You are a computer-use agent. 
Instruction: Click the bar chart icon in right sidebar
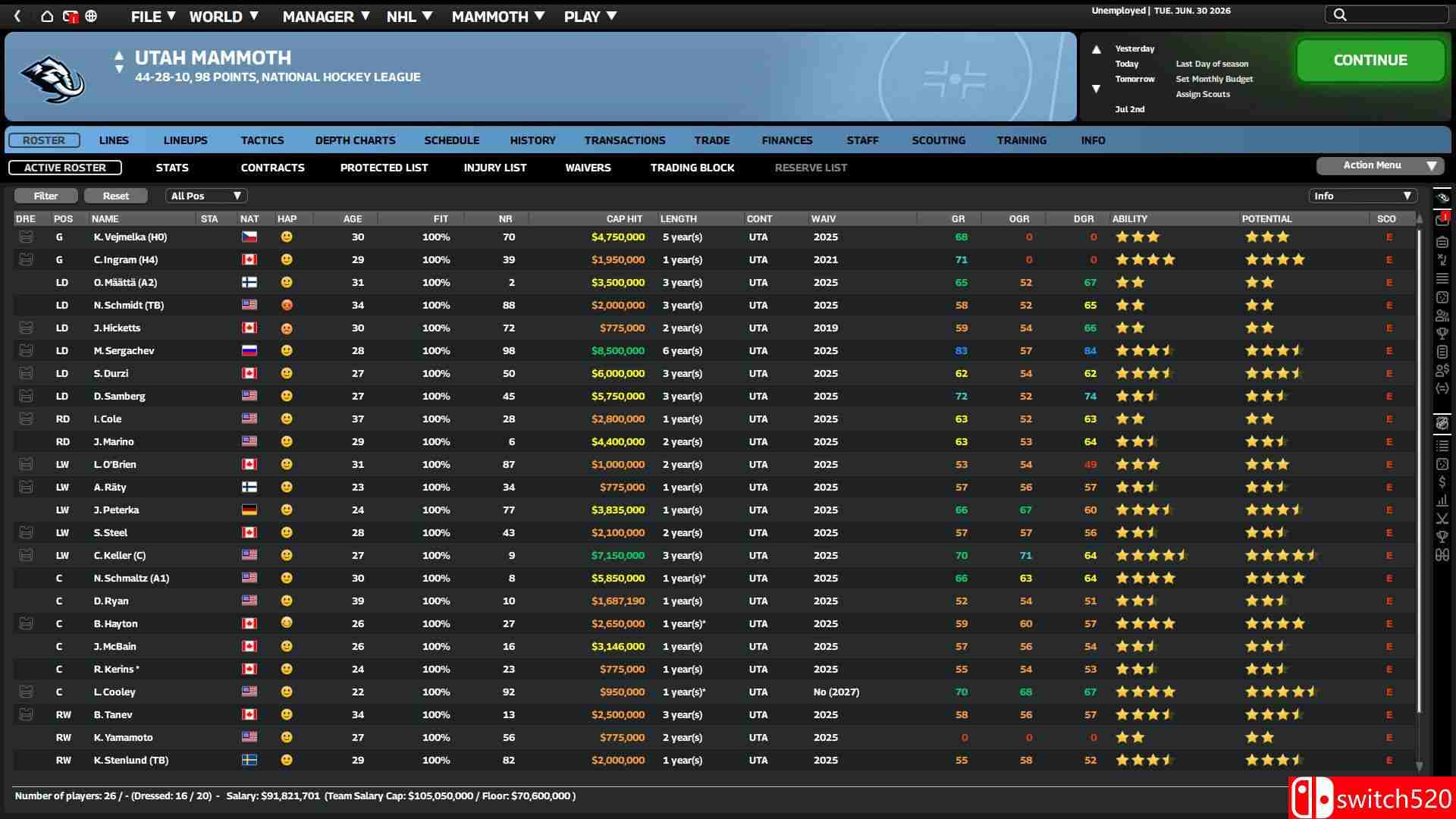click(x=1442, y=500)
